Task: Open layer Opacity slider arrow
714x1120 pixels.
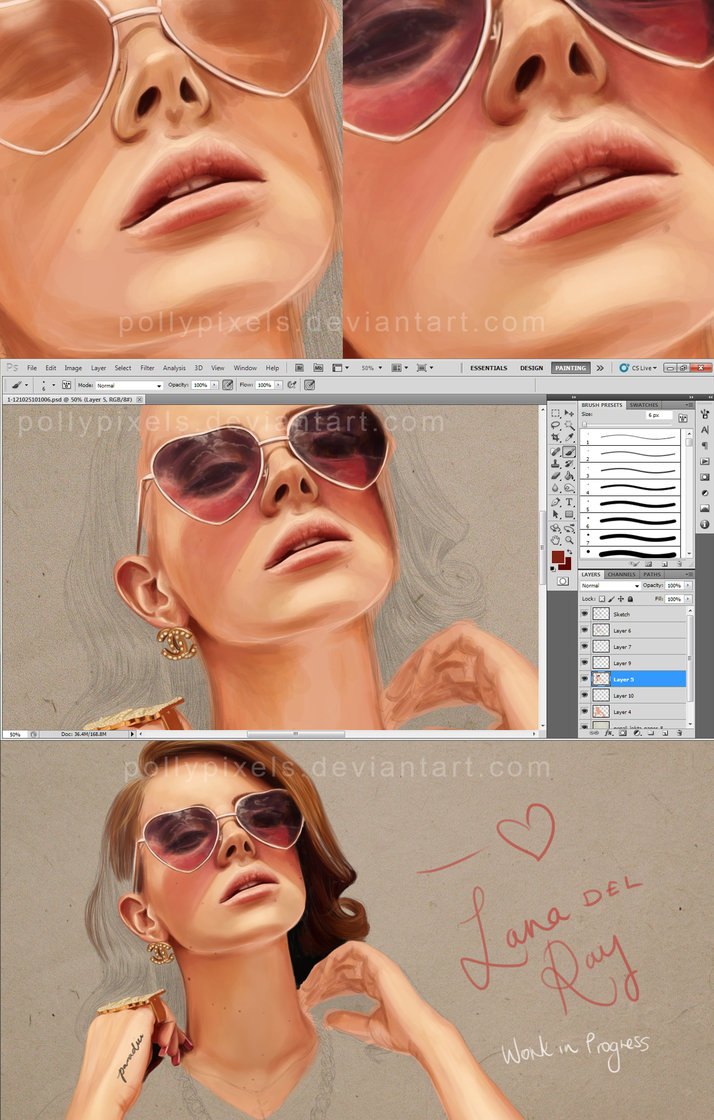Action: click(x=688, y=586)
